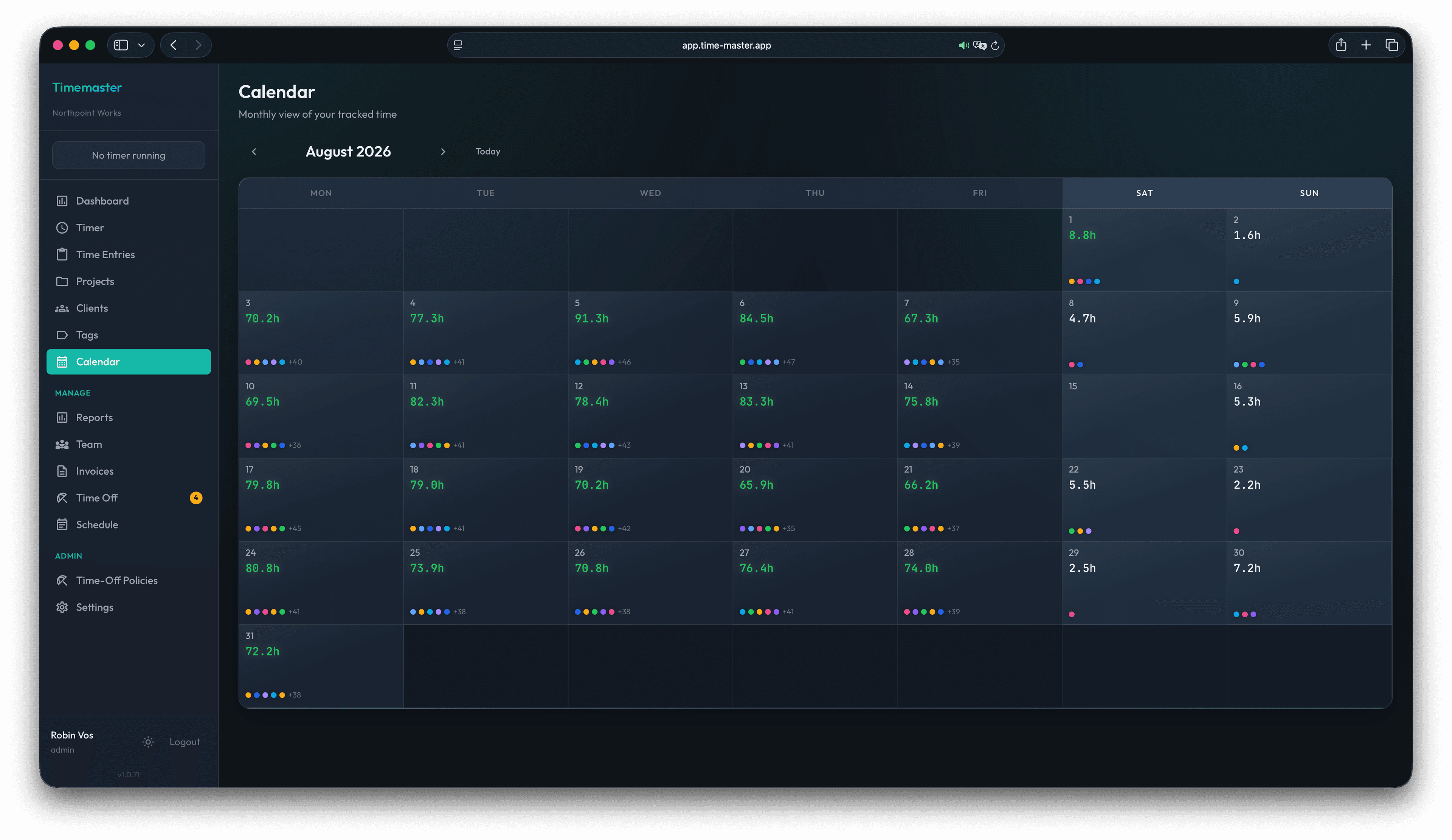Click the Timemaster logo link
Screen dimensions: 1452x840
click(87, 88)
